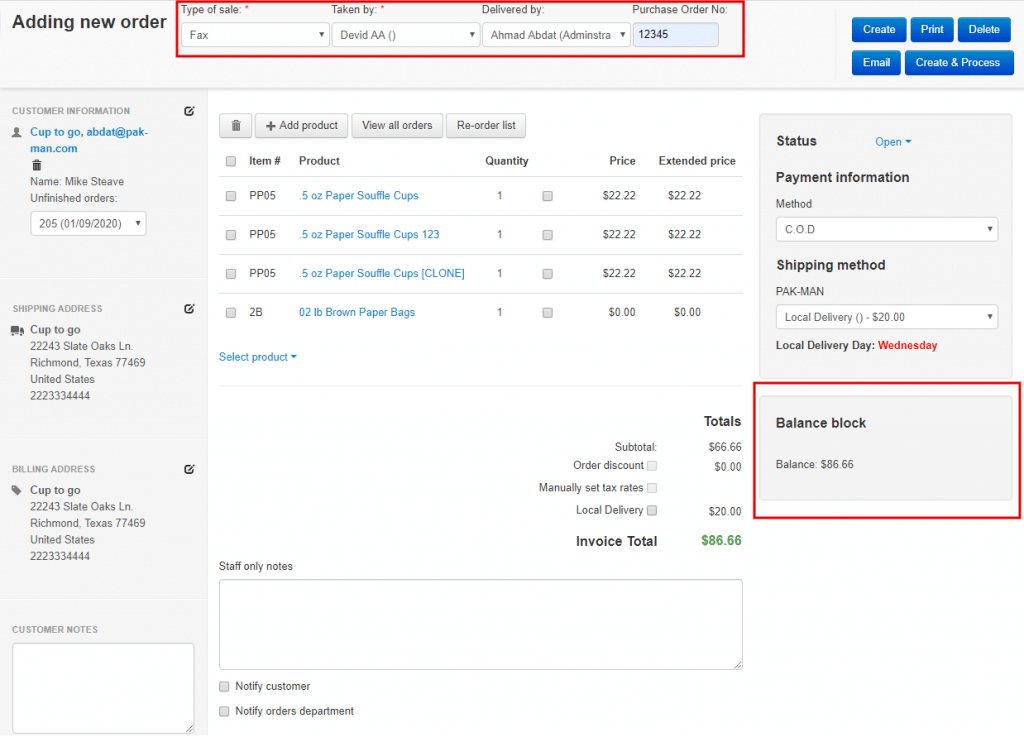
Task: Click edit icon beside Shipping Address
Action: [189, 309]
